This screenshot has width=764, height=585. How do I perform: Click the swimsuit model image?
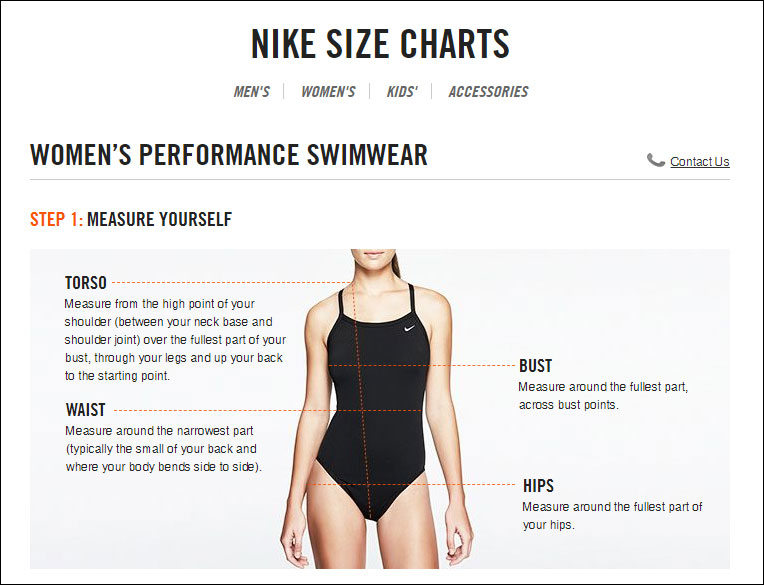click(x=377, y=409)
